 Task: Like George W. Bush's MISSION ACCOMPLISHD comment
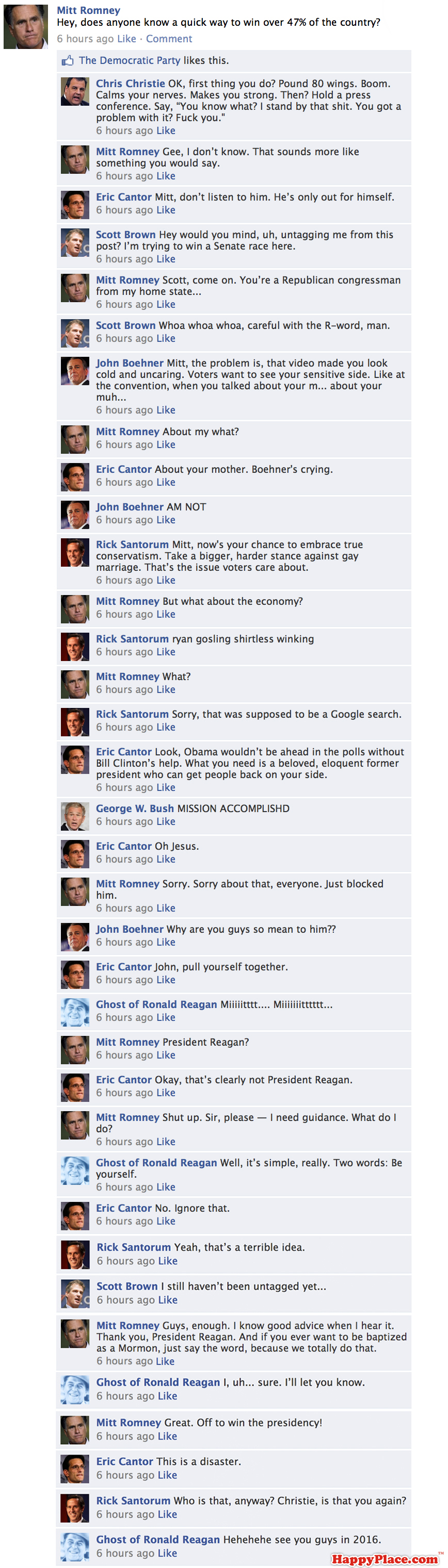[166, 821]
